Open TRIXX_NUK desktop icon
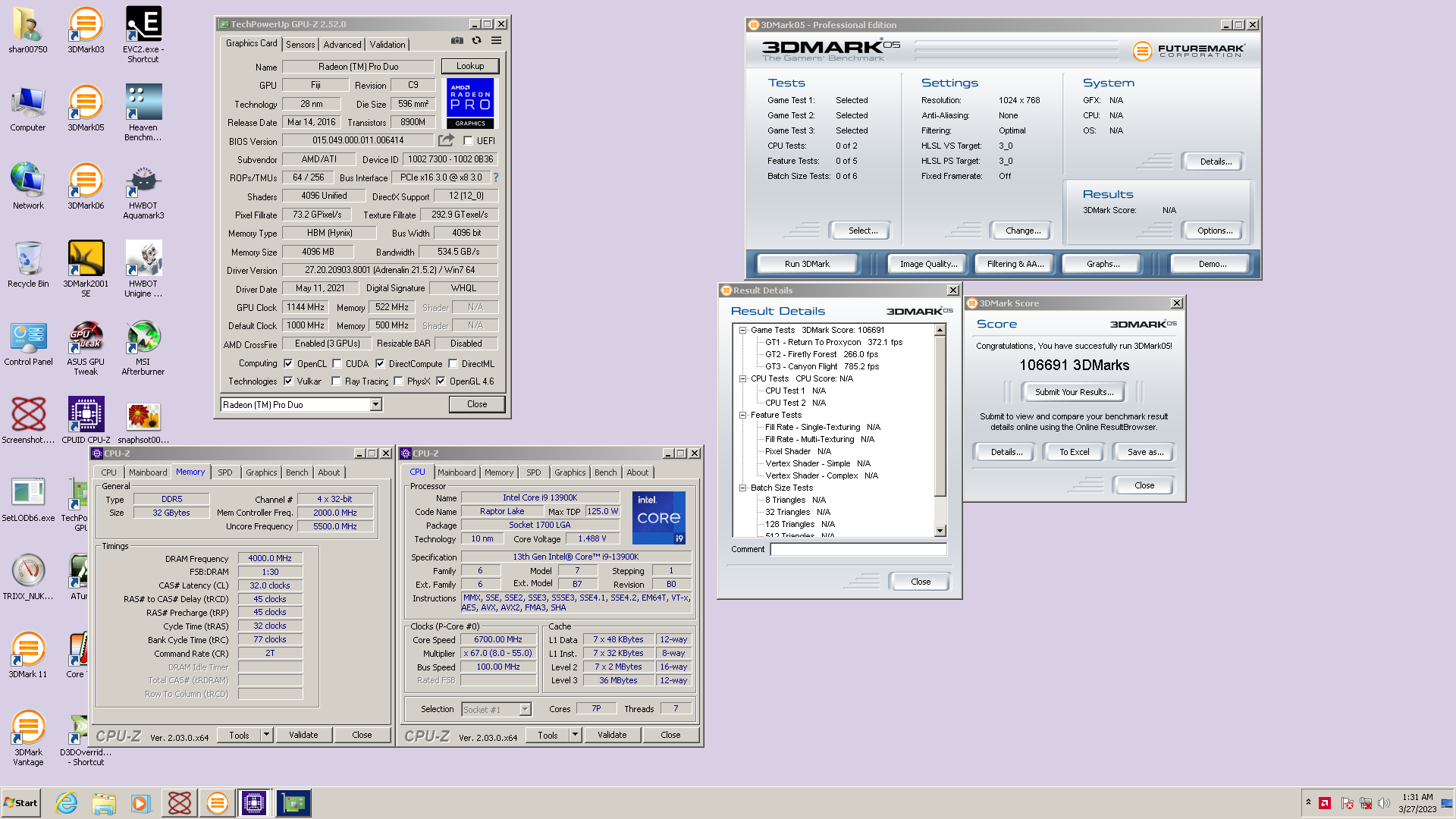Viewport: 1456px width, 819px height. [x=28, y=577]
